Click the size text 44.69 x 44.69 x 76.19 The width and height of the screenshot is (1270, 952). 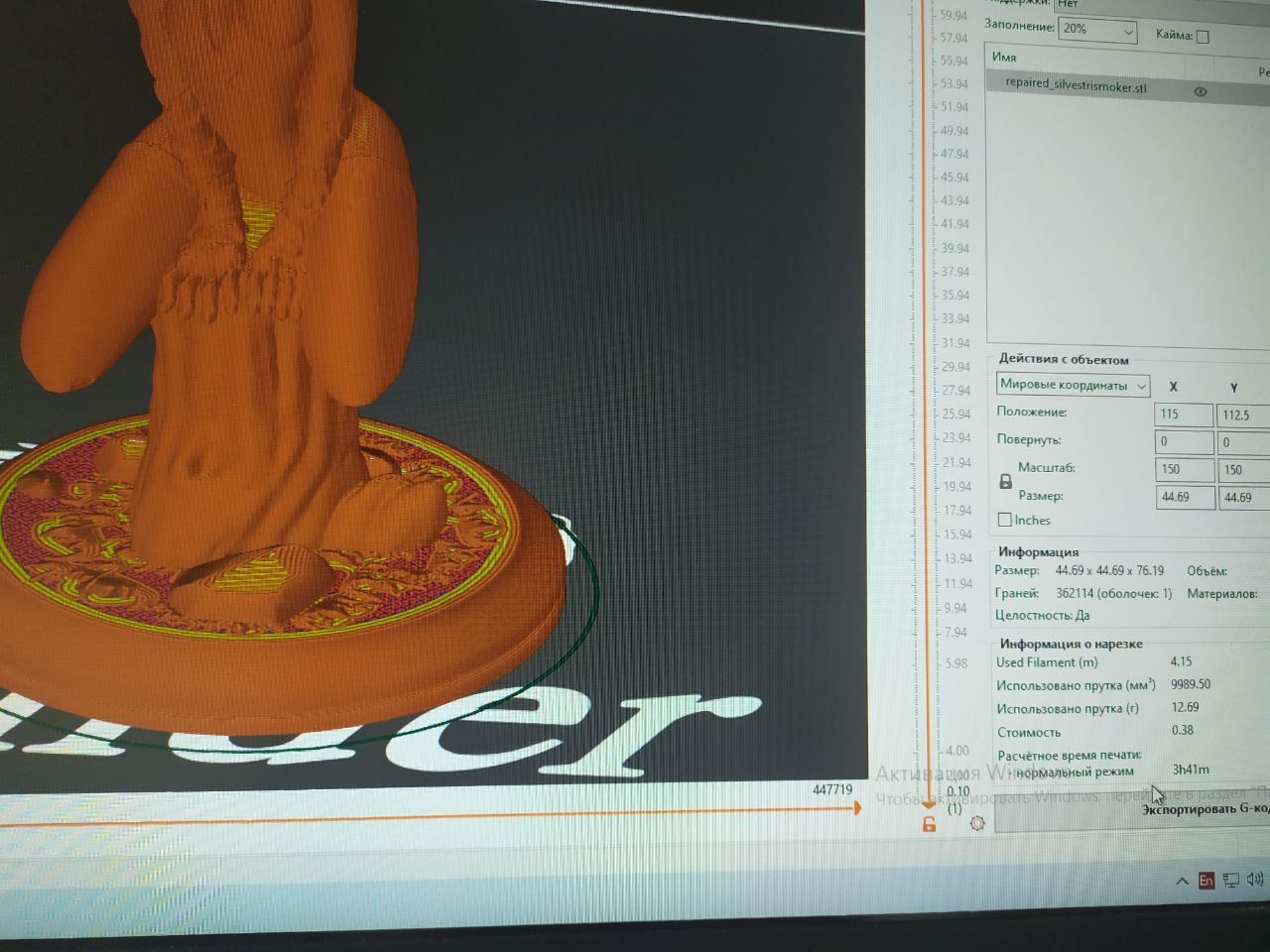[x=1109, y=570]
